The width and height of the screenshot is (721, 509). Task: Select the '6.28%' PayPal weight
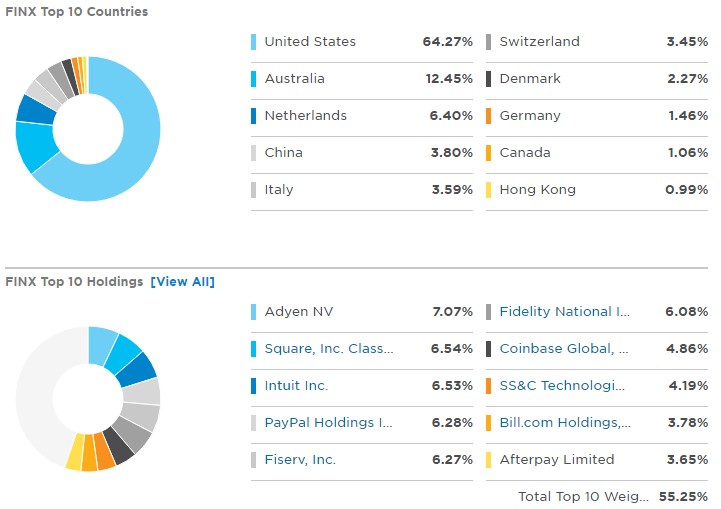(452, 423)
